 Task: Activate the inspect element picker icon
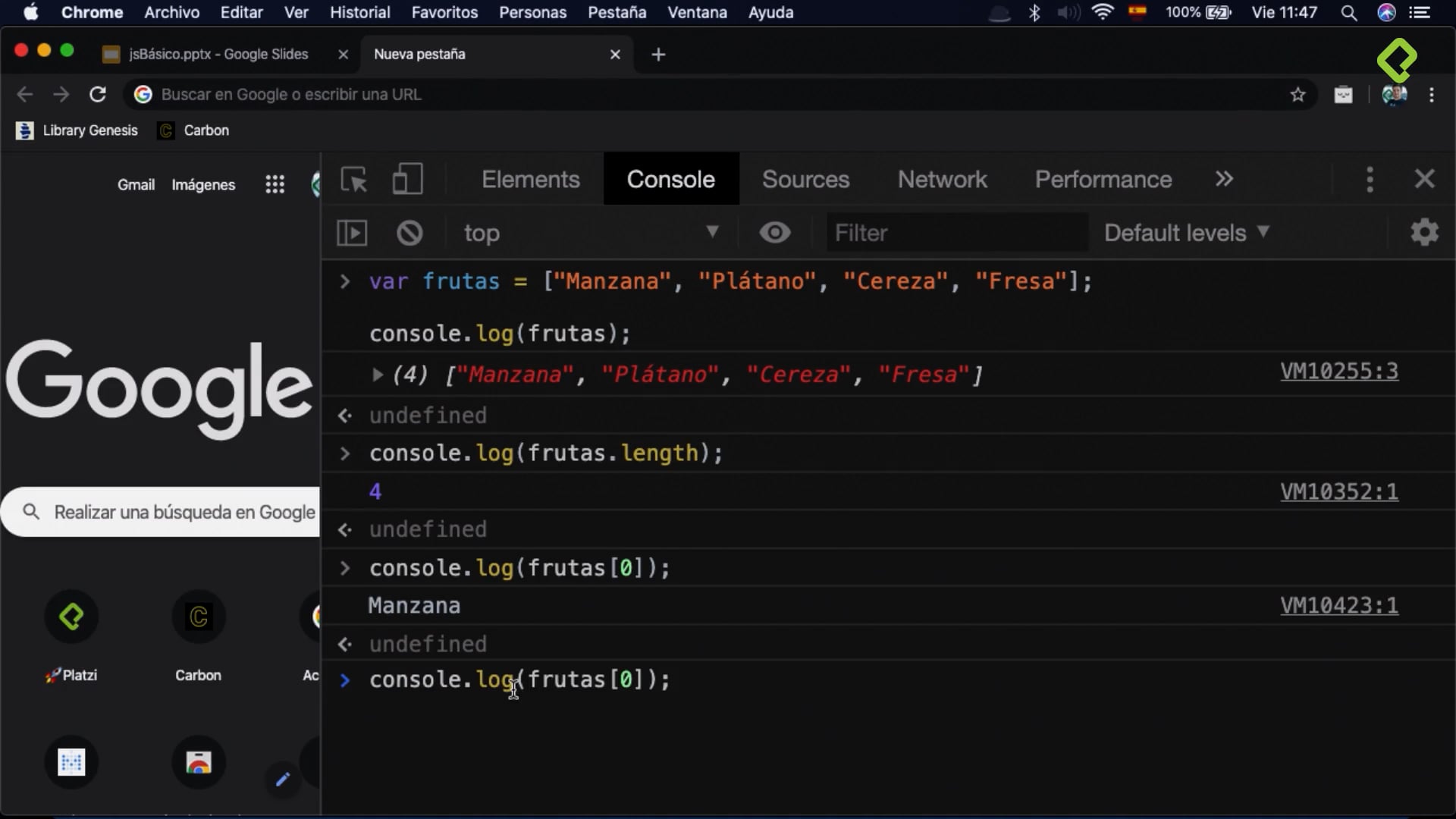tap(353, 180)
